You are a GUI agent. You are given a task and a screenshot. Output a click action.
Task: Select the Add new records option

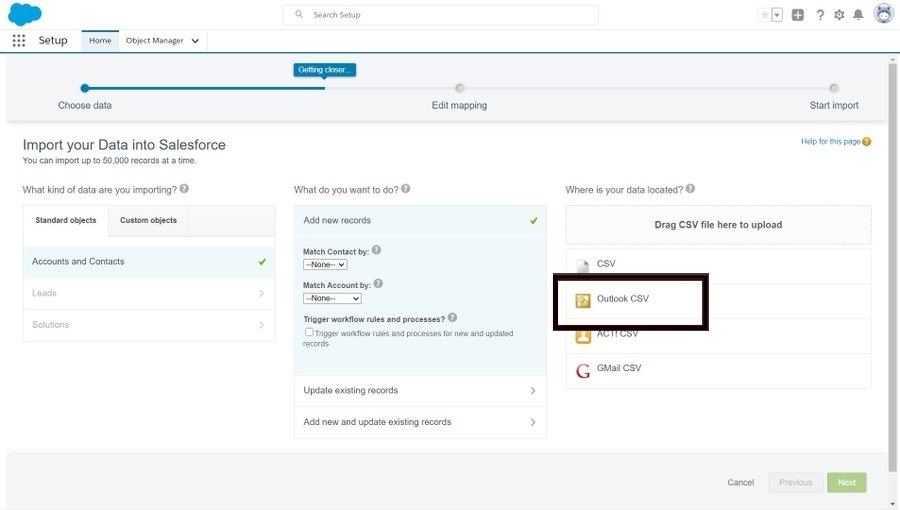(x=420, y=220)
